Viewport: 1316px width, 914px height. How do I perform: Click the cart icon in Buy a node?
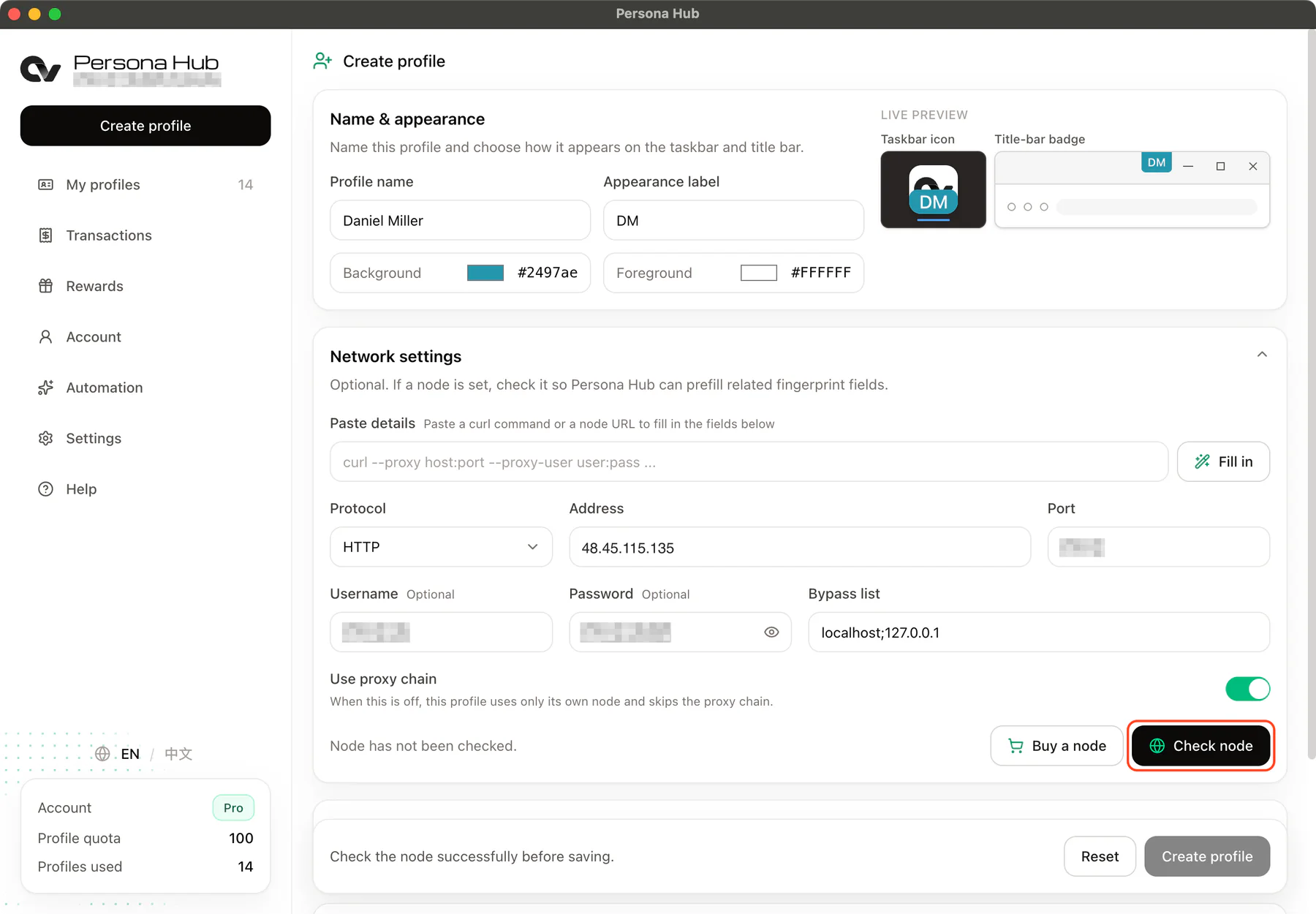click(1016, 746)
